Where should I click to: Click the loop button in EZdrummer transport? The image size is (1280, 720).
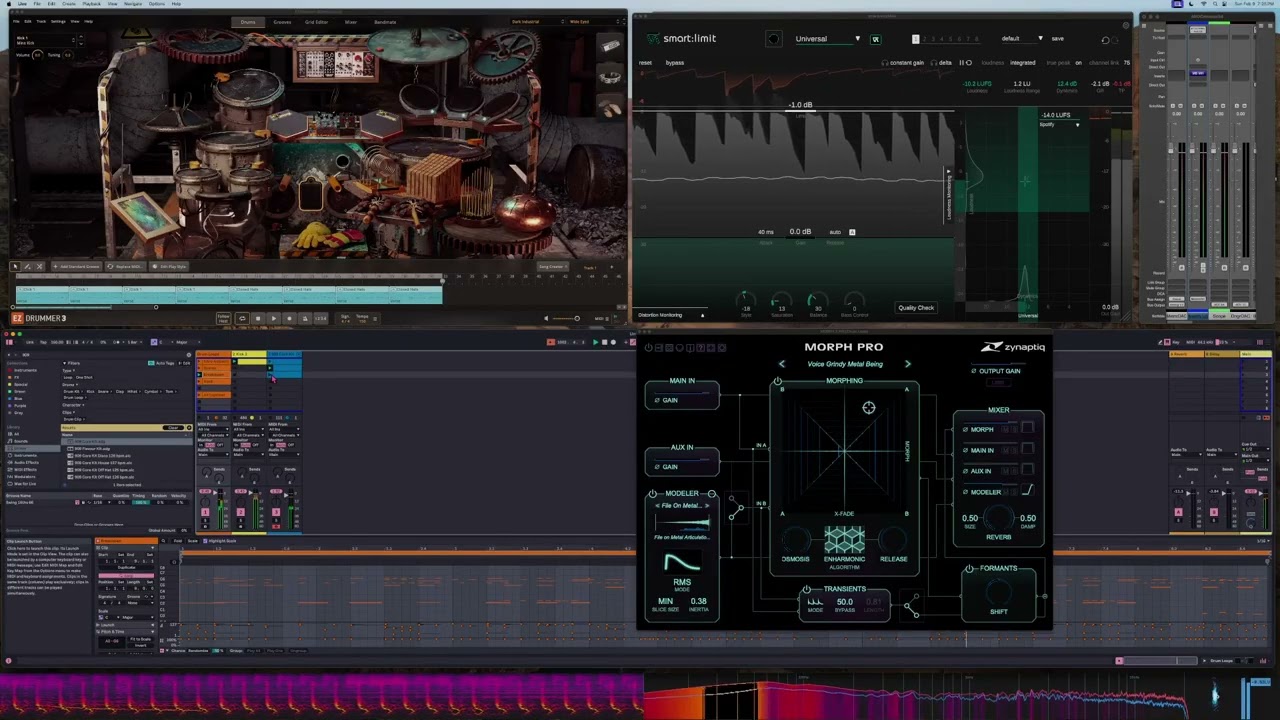click(x=242, y=318)
